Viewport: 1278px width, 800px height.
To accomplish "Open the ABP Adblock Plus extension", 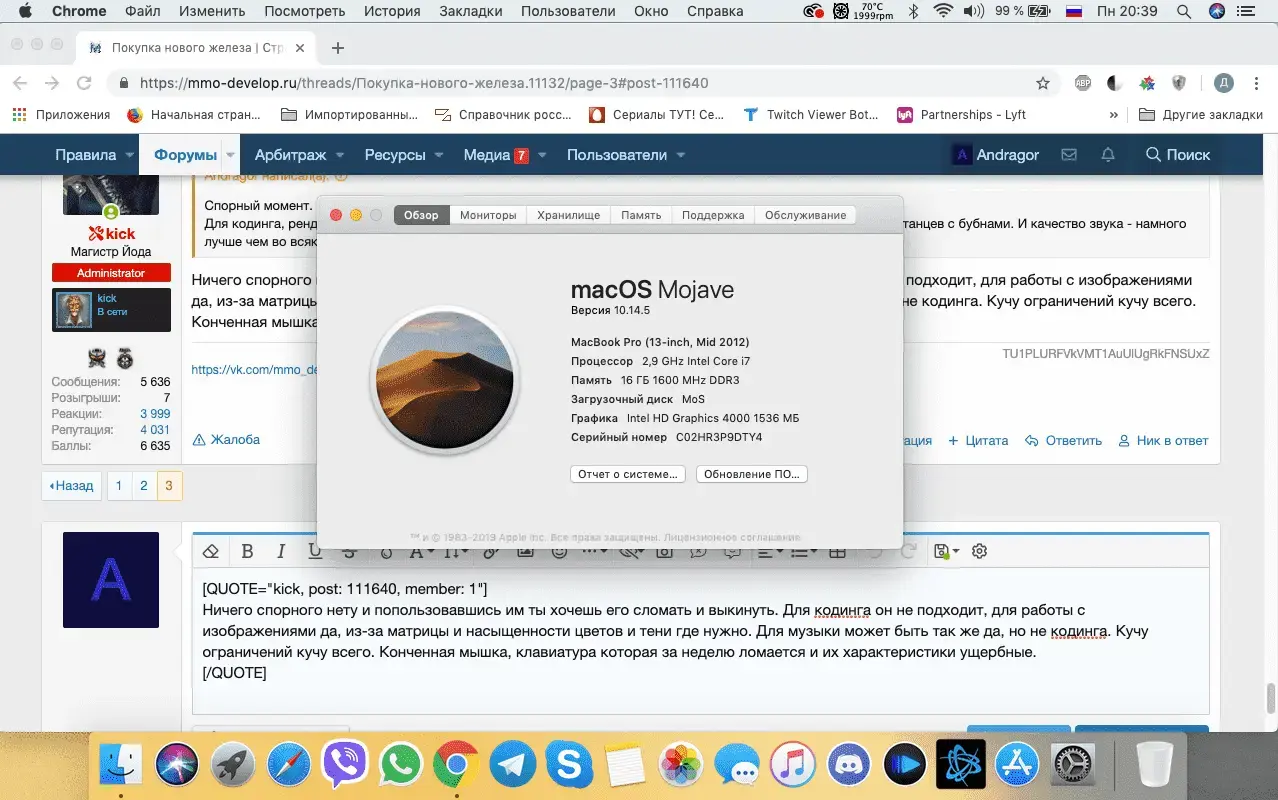I will (x=1083, y=83).
